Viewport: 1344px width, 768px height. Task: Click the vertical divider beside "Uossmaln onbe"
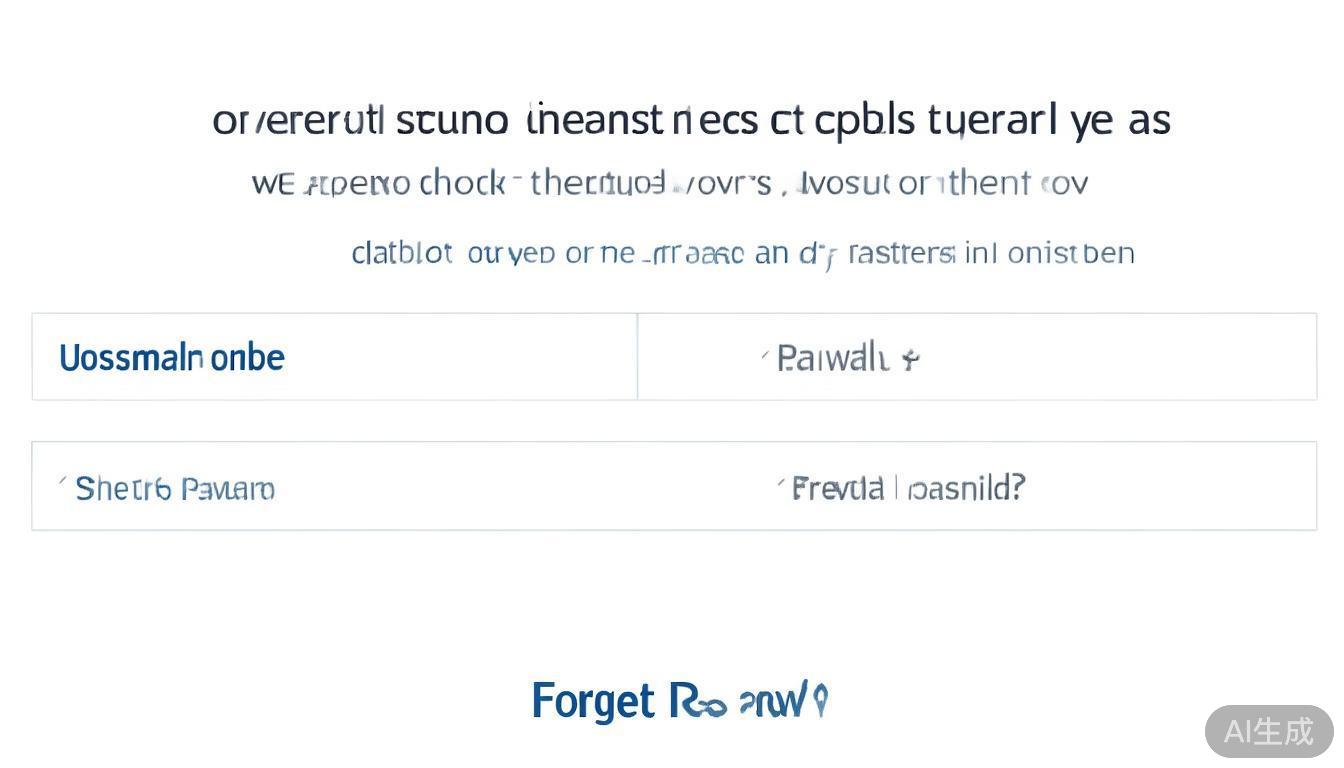[637, 357]
